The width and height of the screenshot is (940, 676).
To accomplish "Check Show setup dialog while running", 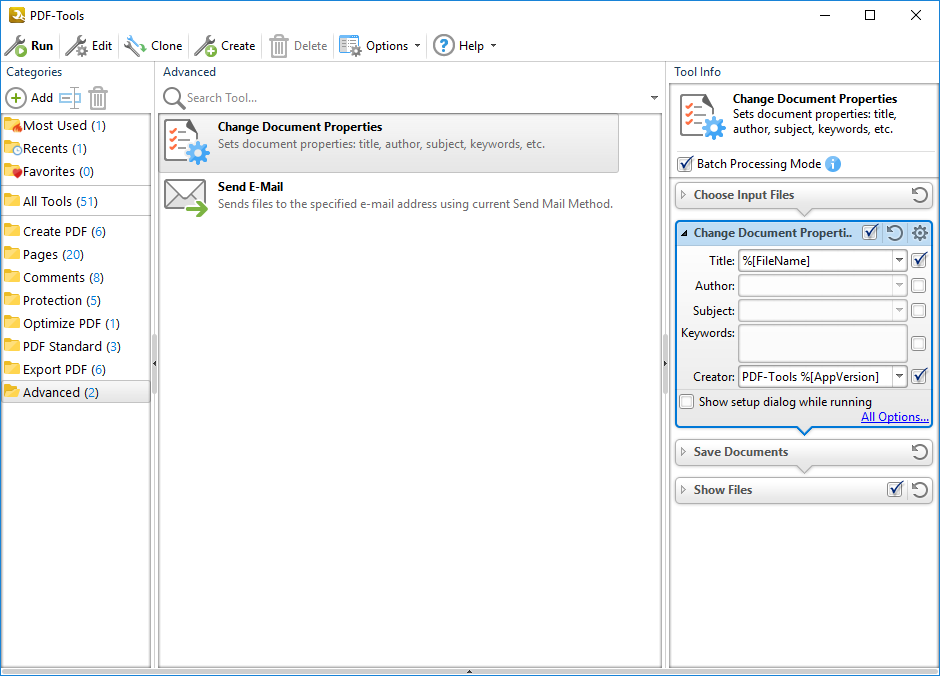I will 687,402.
